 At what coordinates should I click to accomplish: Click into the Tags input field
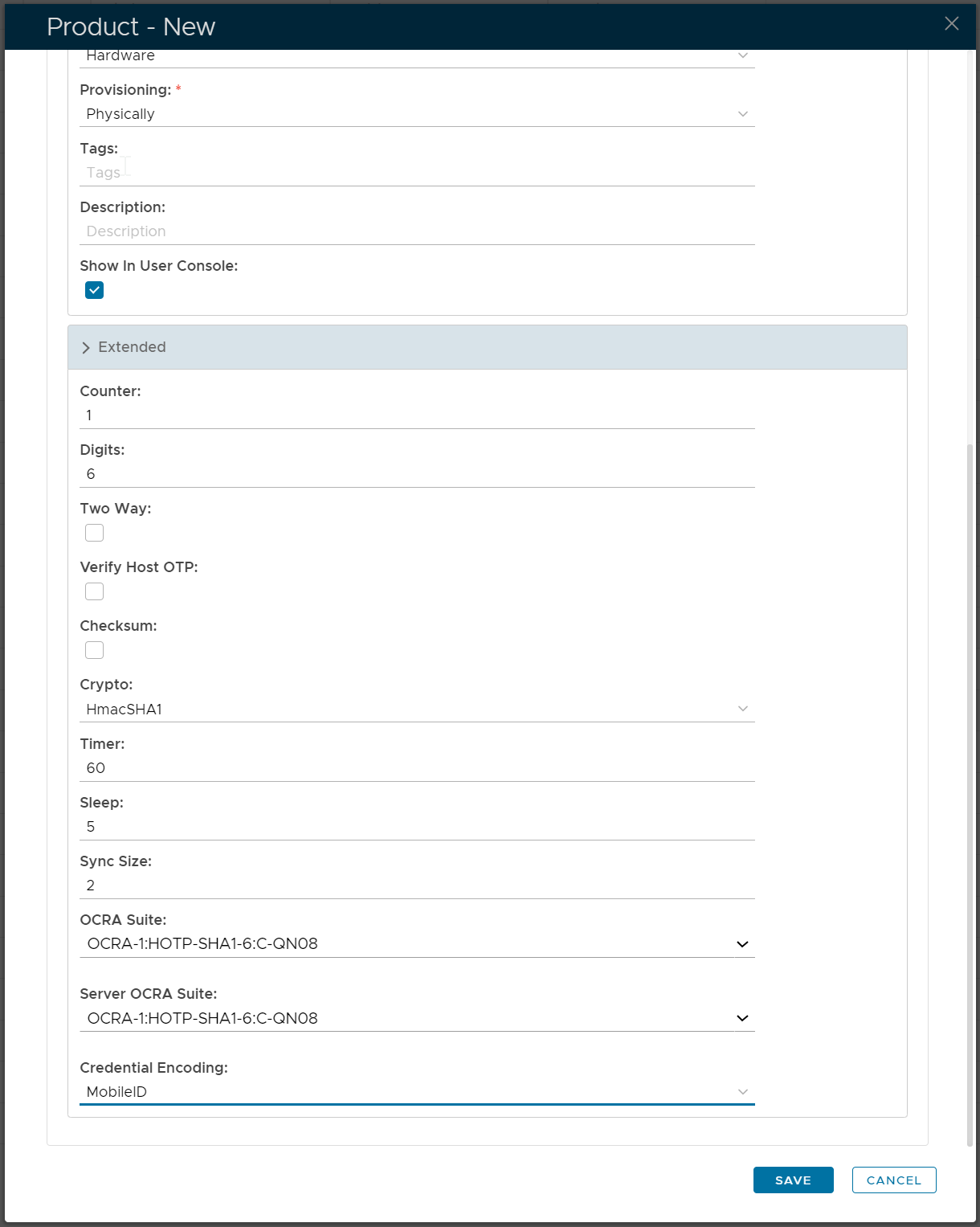click(417, 173)
